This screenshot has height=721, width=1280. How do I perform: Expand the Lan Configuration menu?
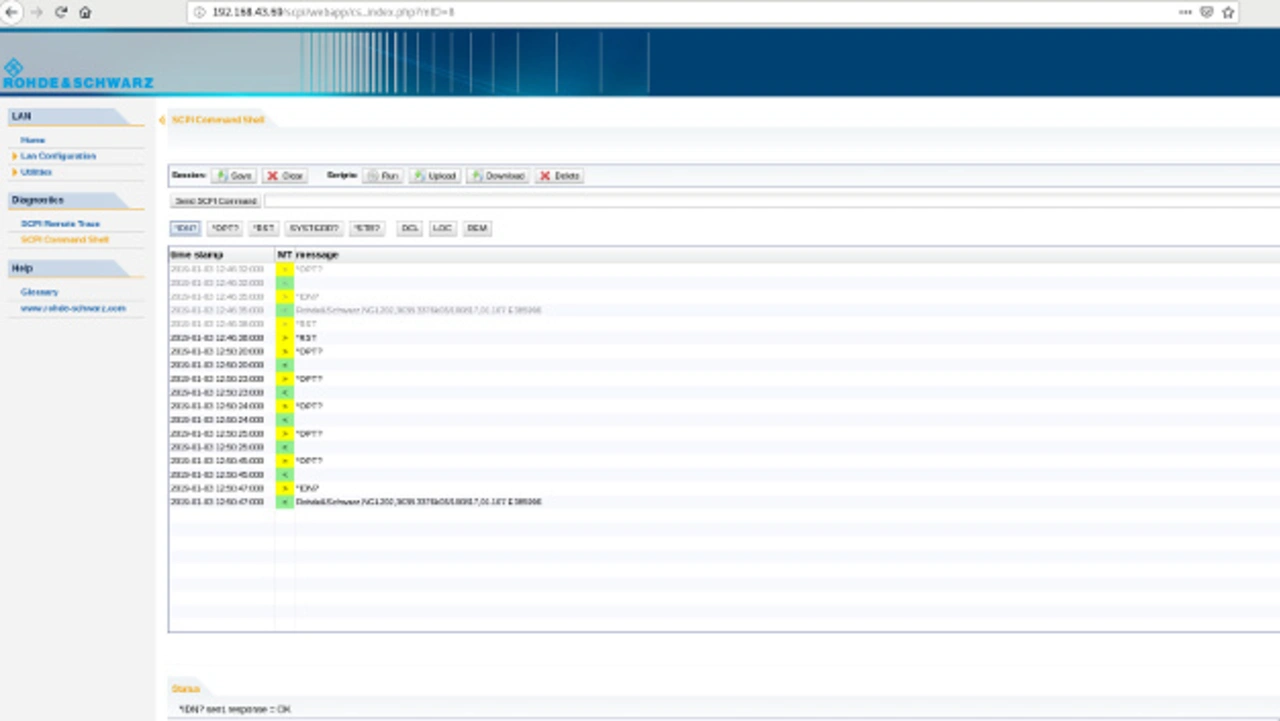58,156
